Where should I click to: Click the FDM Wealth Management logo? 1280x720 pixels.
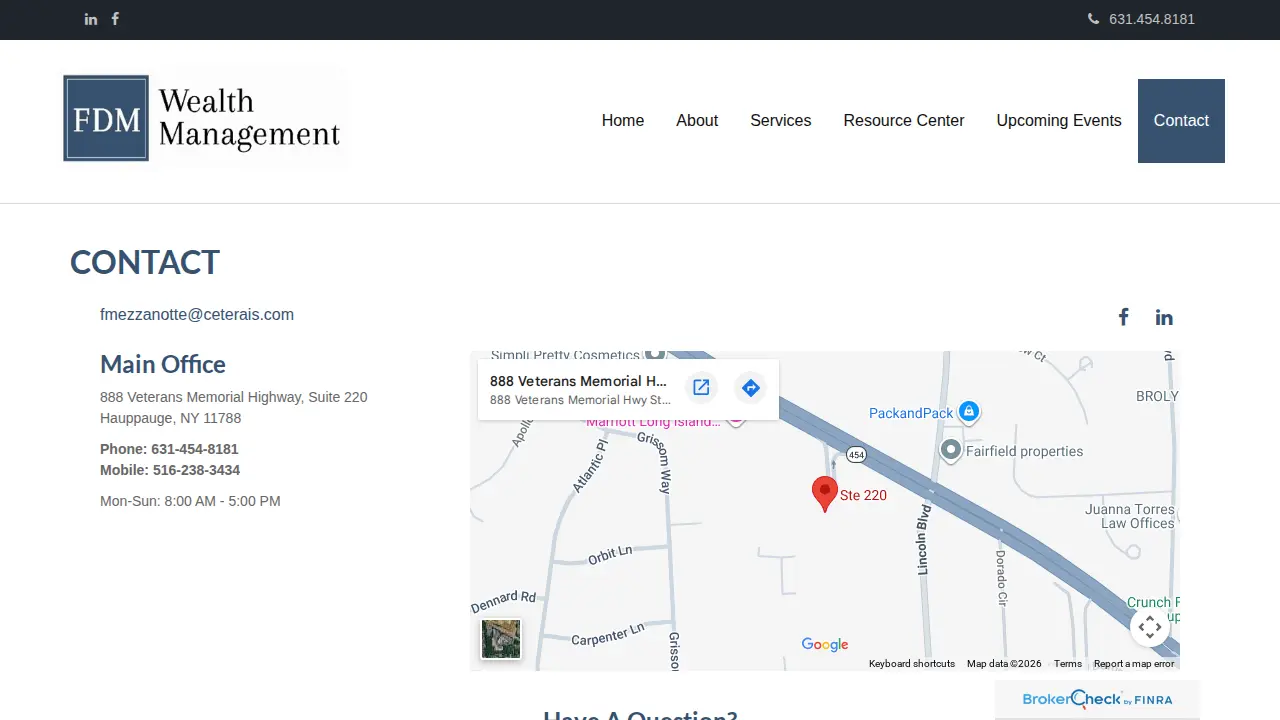click(204, 118)
